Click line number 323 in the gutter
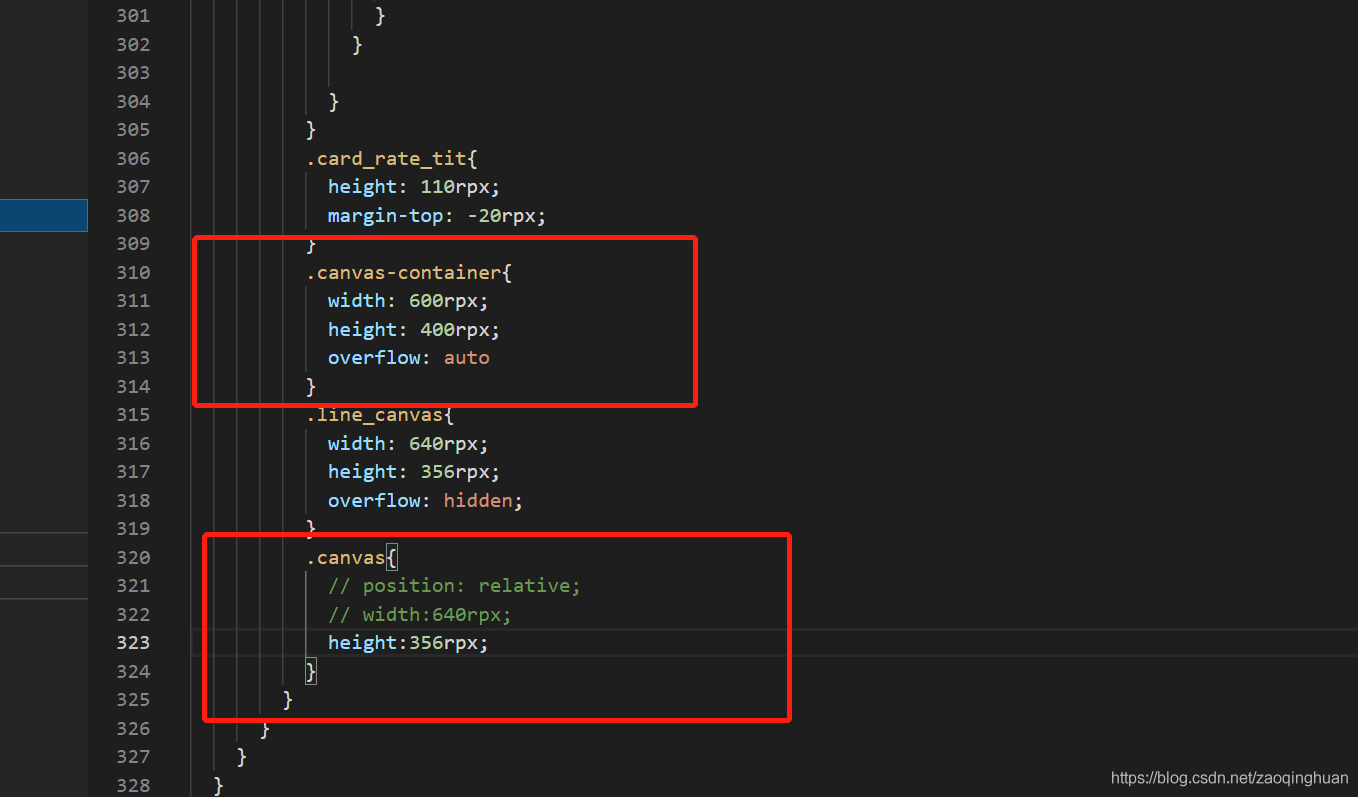Image resolution: width=1358 pixels, height=797 pixels. pos(133,642)
